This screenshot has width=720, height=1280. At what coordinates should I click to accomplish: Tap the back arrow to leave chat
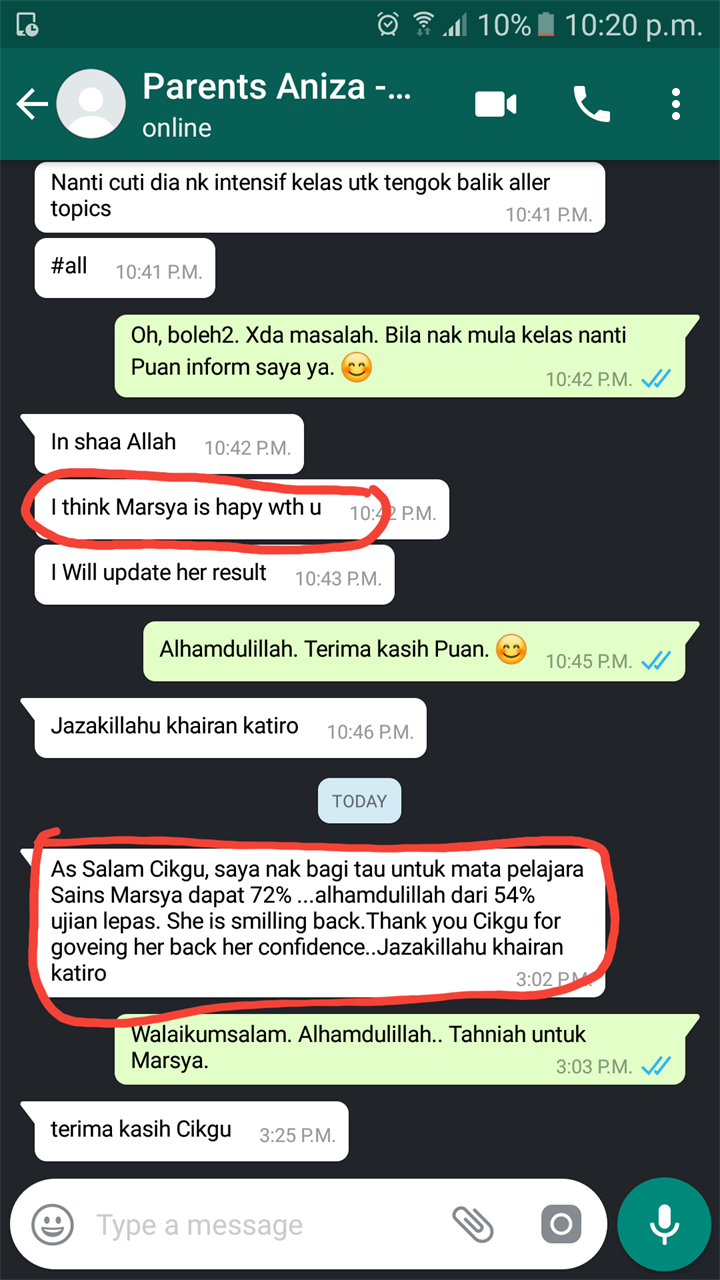click(31, 104)
